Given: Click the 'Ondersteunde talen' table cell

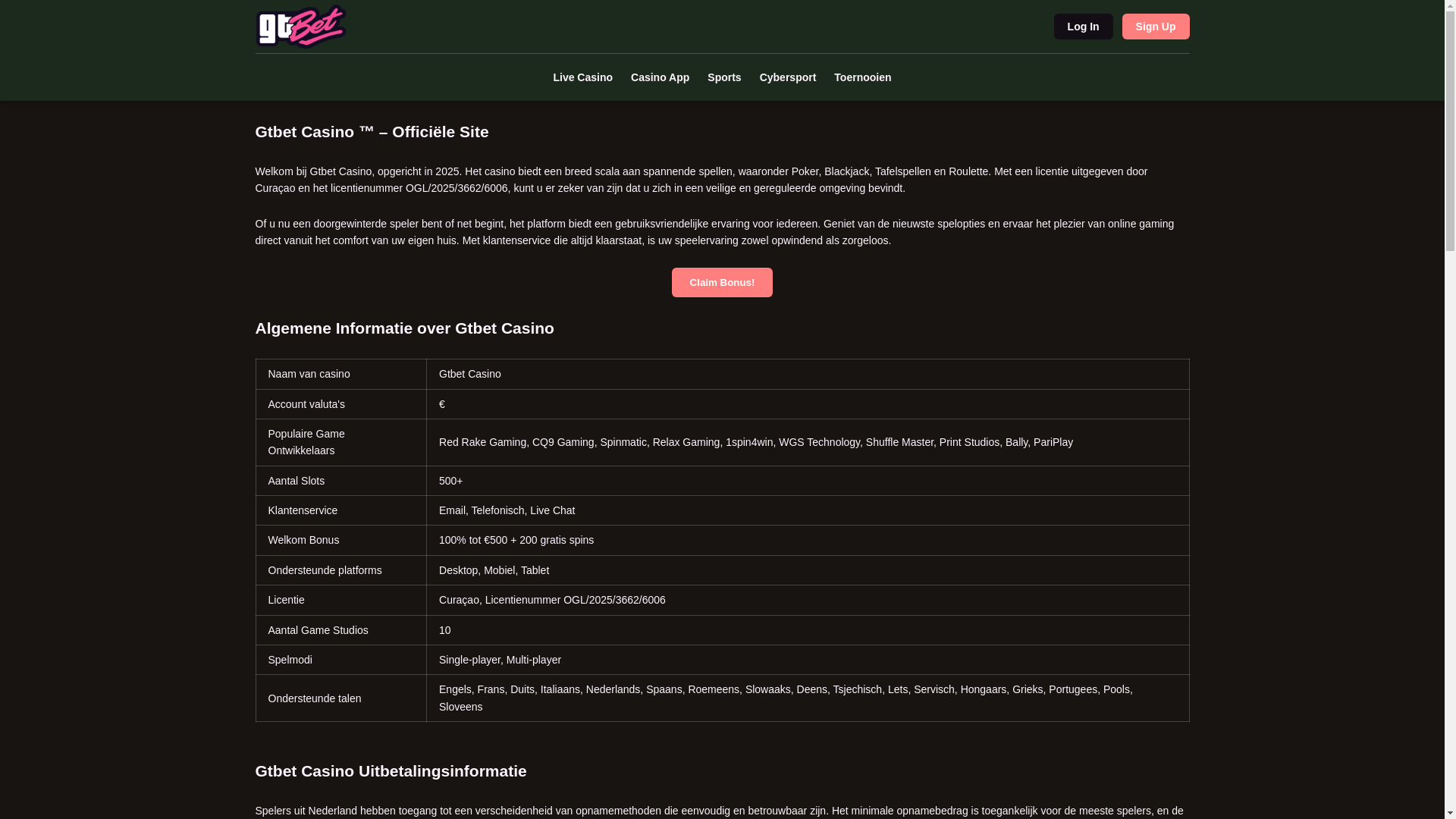Looking at the screenshot, I should tap(340, 698).
